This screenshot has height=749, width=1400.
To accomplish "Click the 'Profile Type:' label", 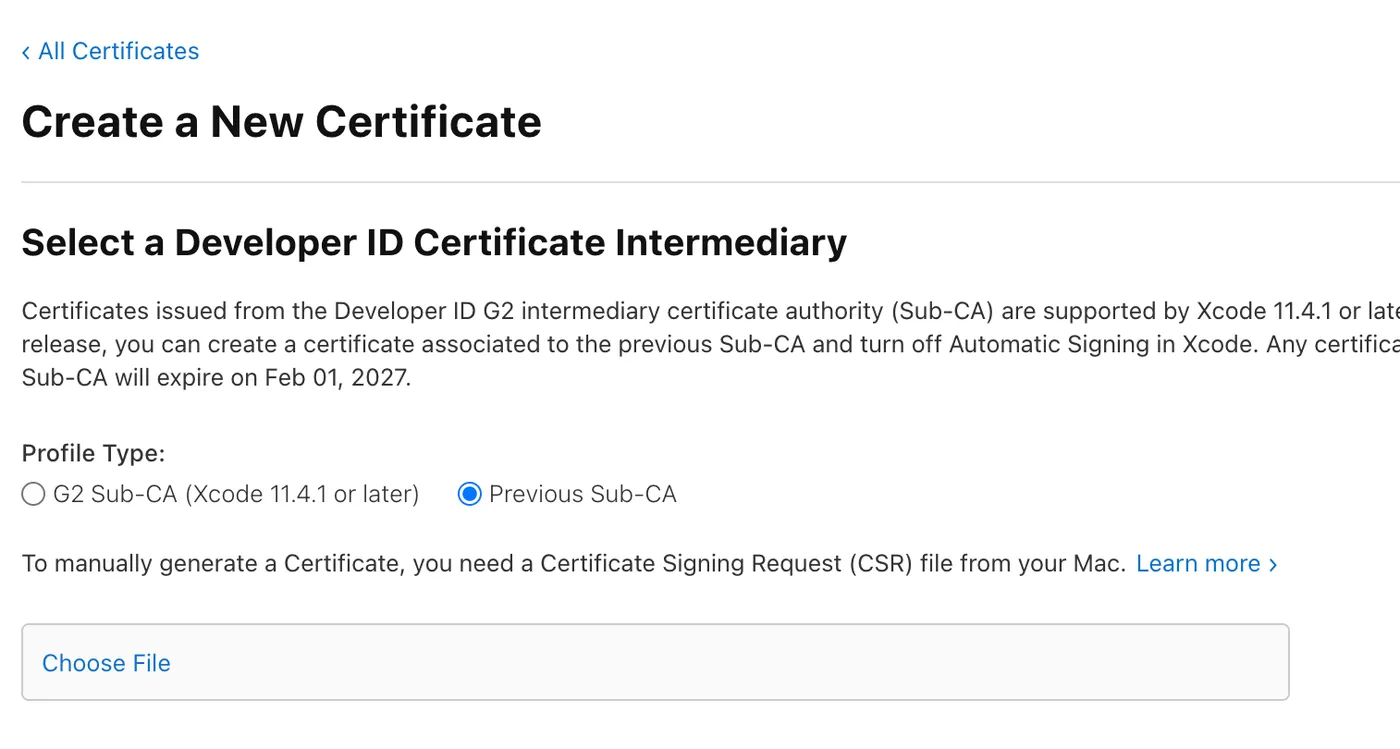I will coord(93,453).
